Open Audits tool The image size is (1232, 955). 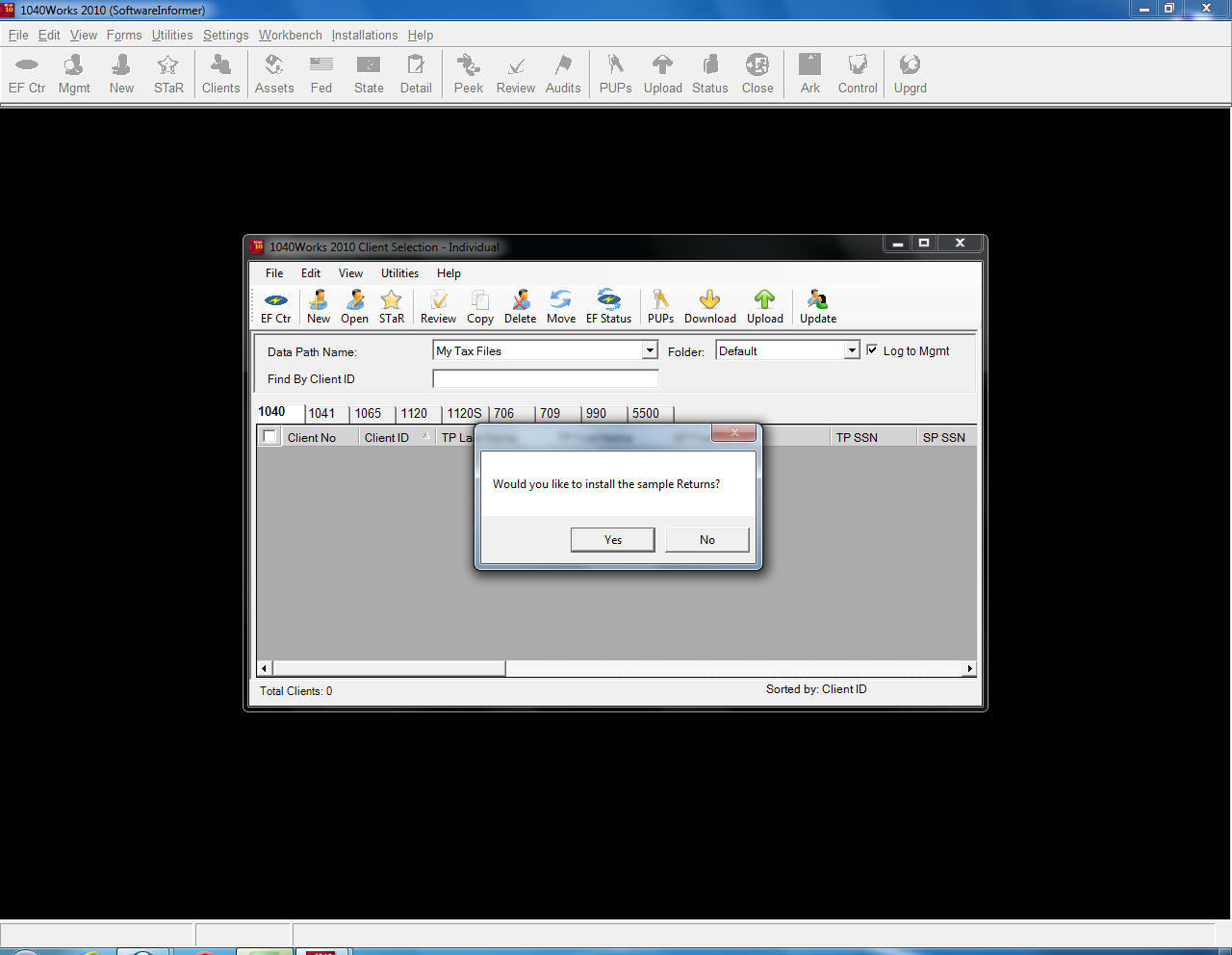click(563, 74)
